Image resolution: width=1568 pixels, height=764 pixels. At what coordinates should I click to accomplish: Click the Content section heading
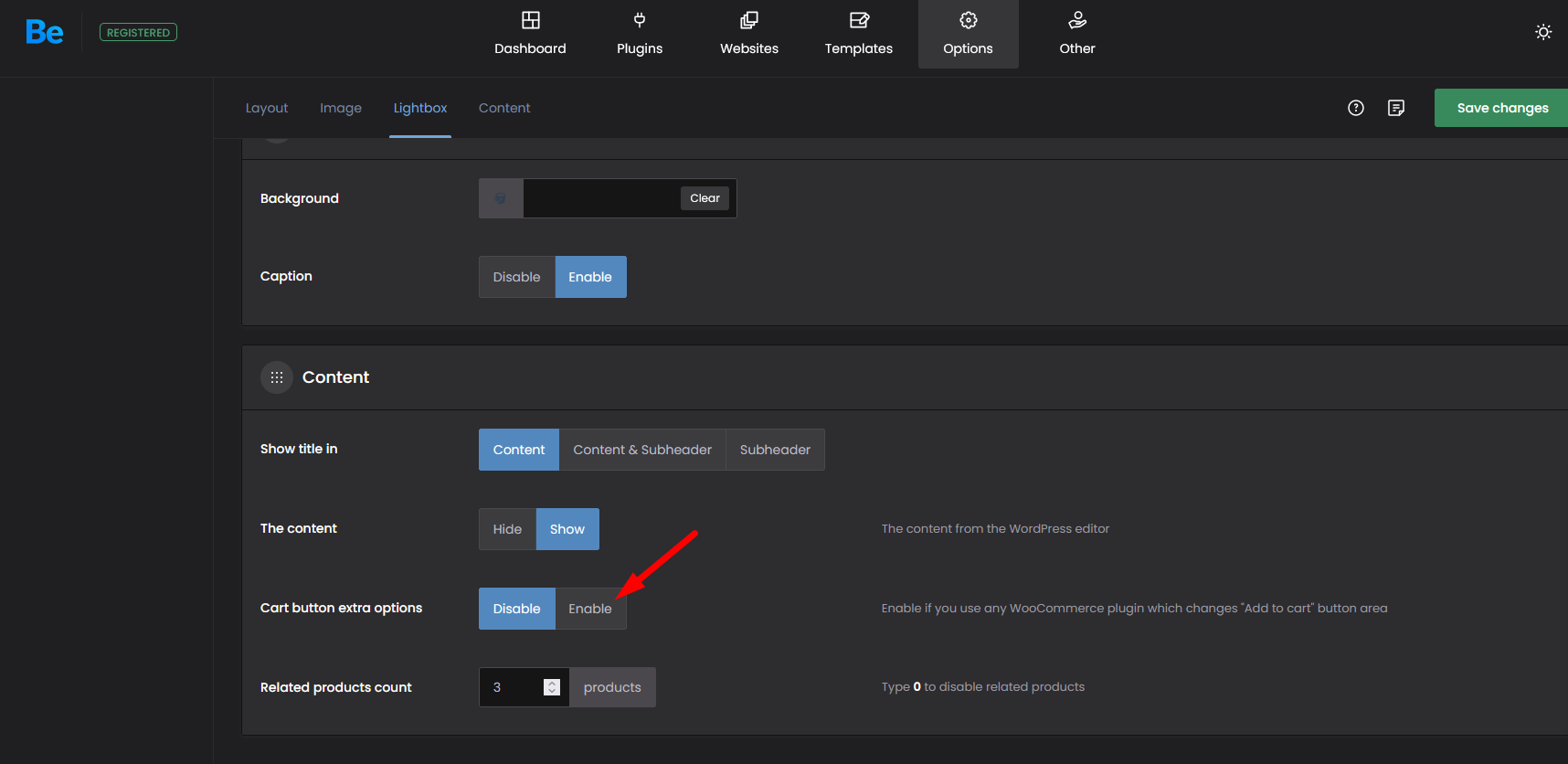click(x=335, y=377)
